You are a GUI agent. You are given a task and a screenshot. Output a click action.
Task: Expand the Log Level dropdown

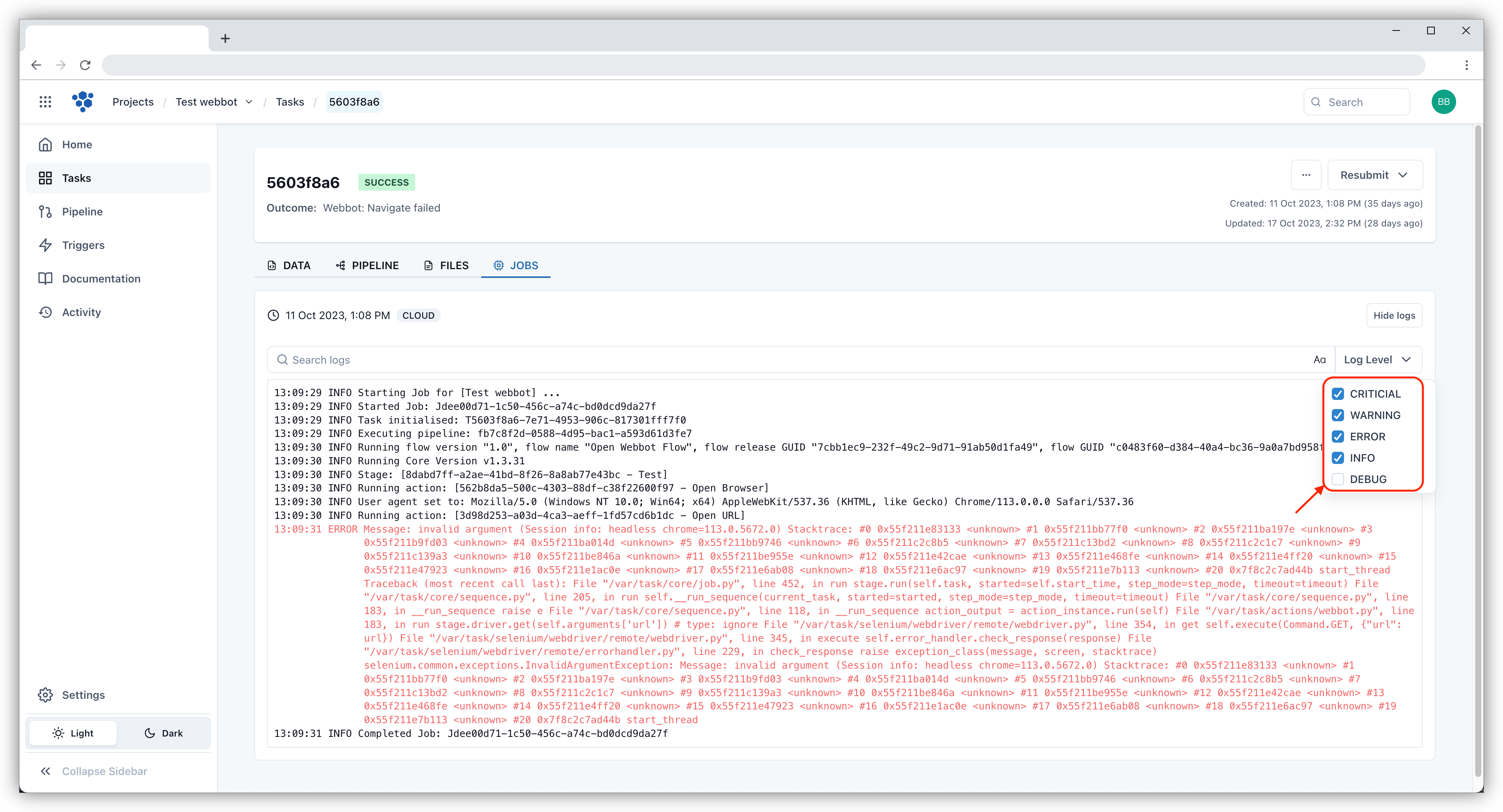[1378, 360]
